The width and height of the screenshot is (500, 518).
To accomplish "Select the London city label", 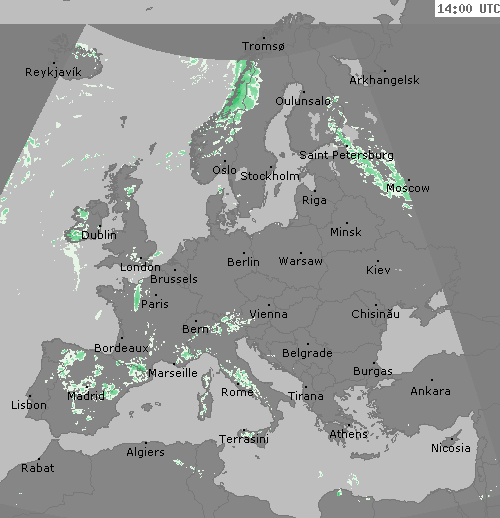I will coord(140,267).
